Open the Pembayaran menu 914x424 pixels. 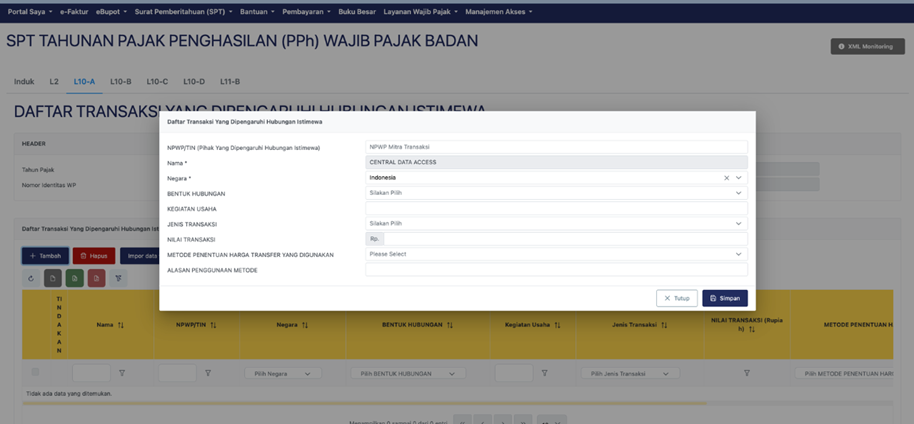coord(307,12)
